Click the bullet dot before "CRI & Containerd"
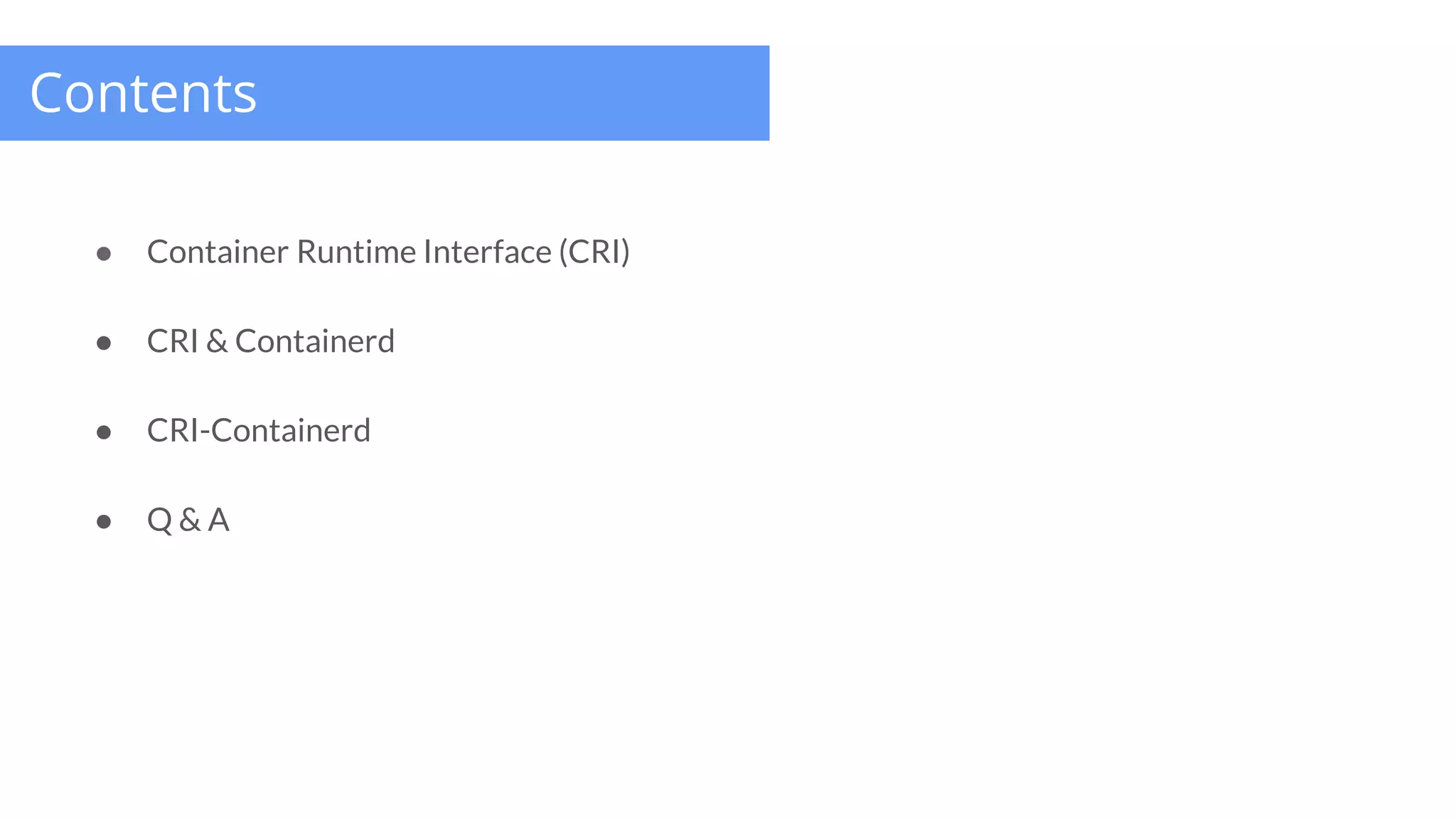This screenshot has width=1456, height=819. tap(104, 343)
